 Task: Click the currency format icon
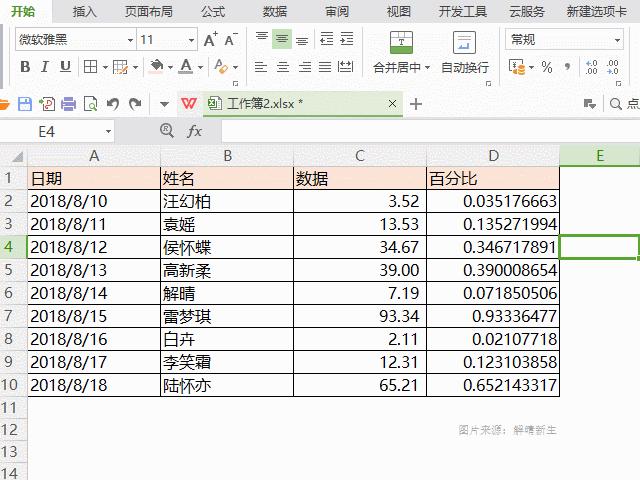[517, 67]
